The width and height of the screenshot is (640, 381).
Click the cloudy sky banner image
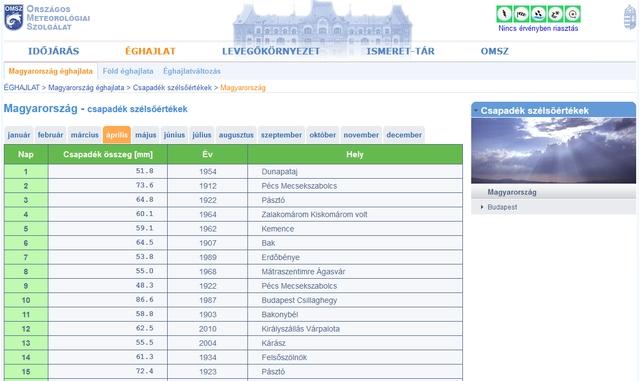point(553,151)
